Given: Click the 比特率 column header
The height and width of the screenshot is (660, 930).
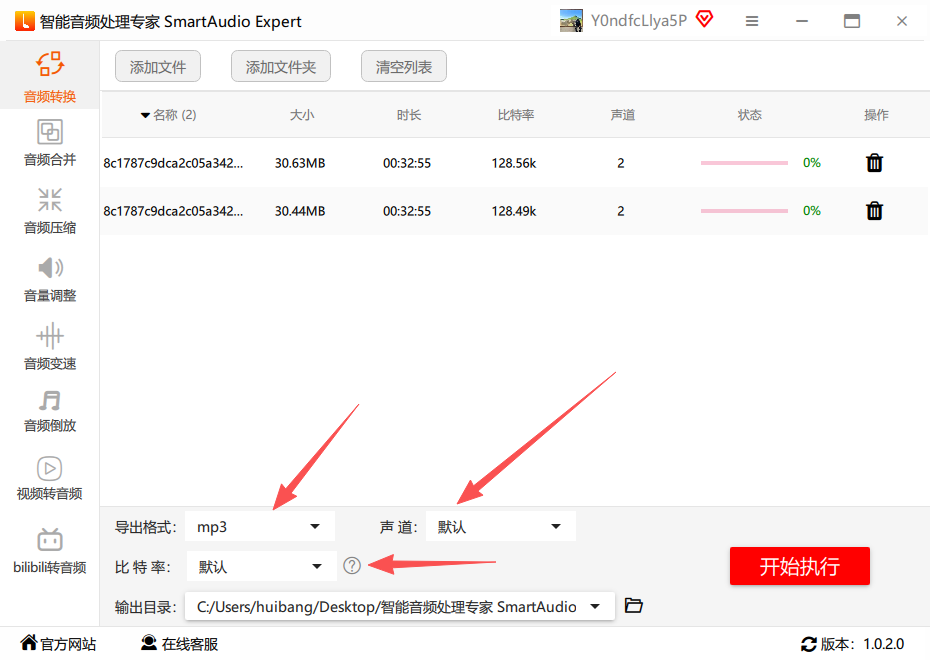Looking at the screenshot, I should coord(515,114).
